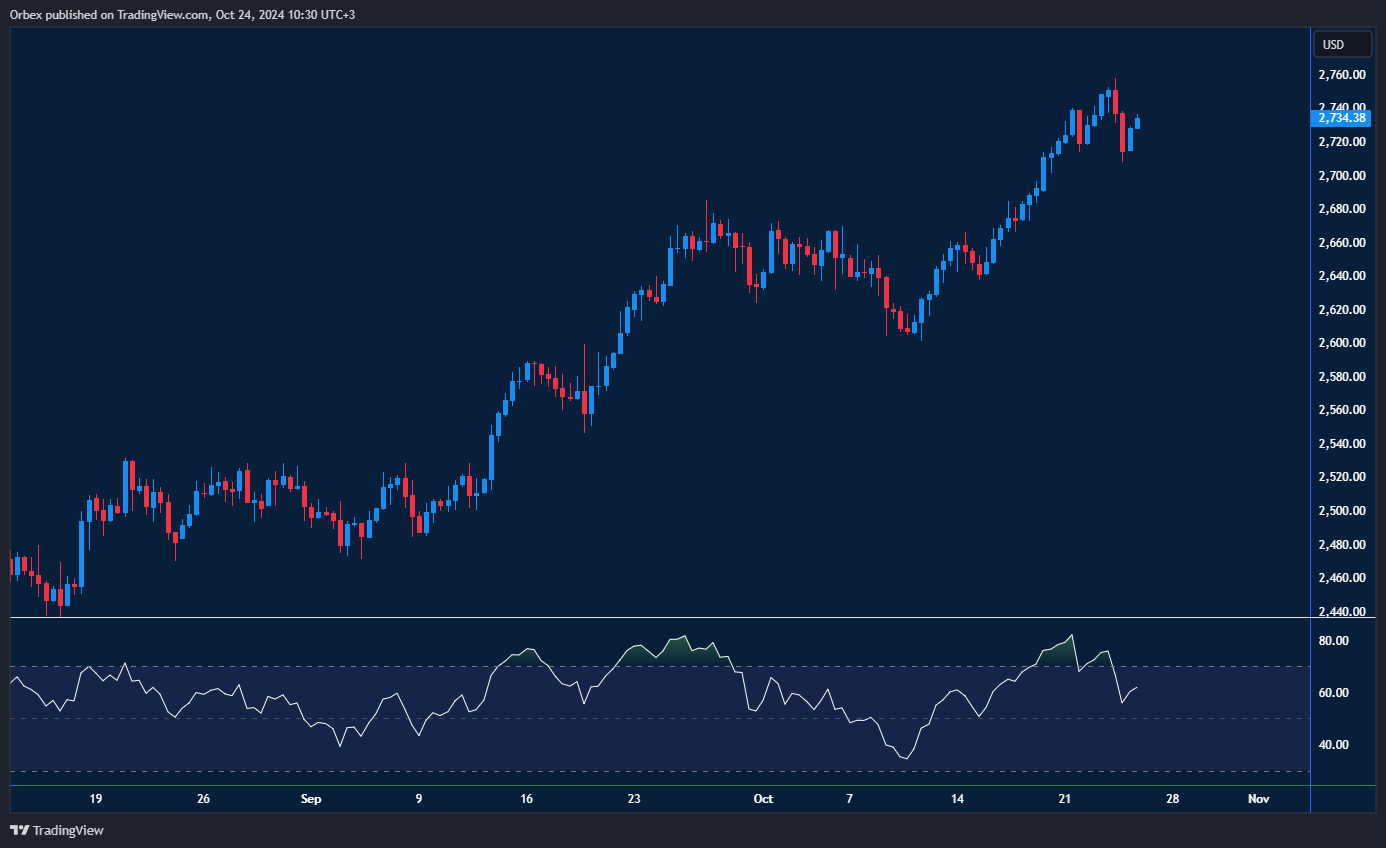The image size is (1386, 848).
Task: Click date 28 on the time axis
Action: [x=1172, y=799]
